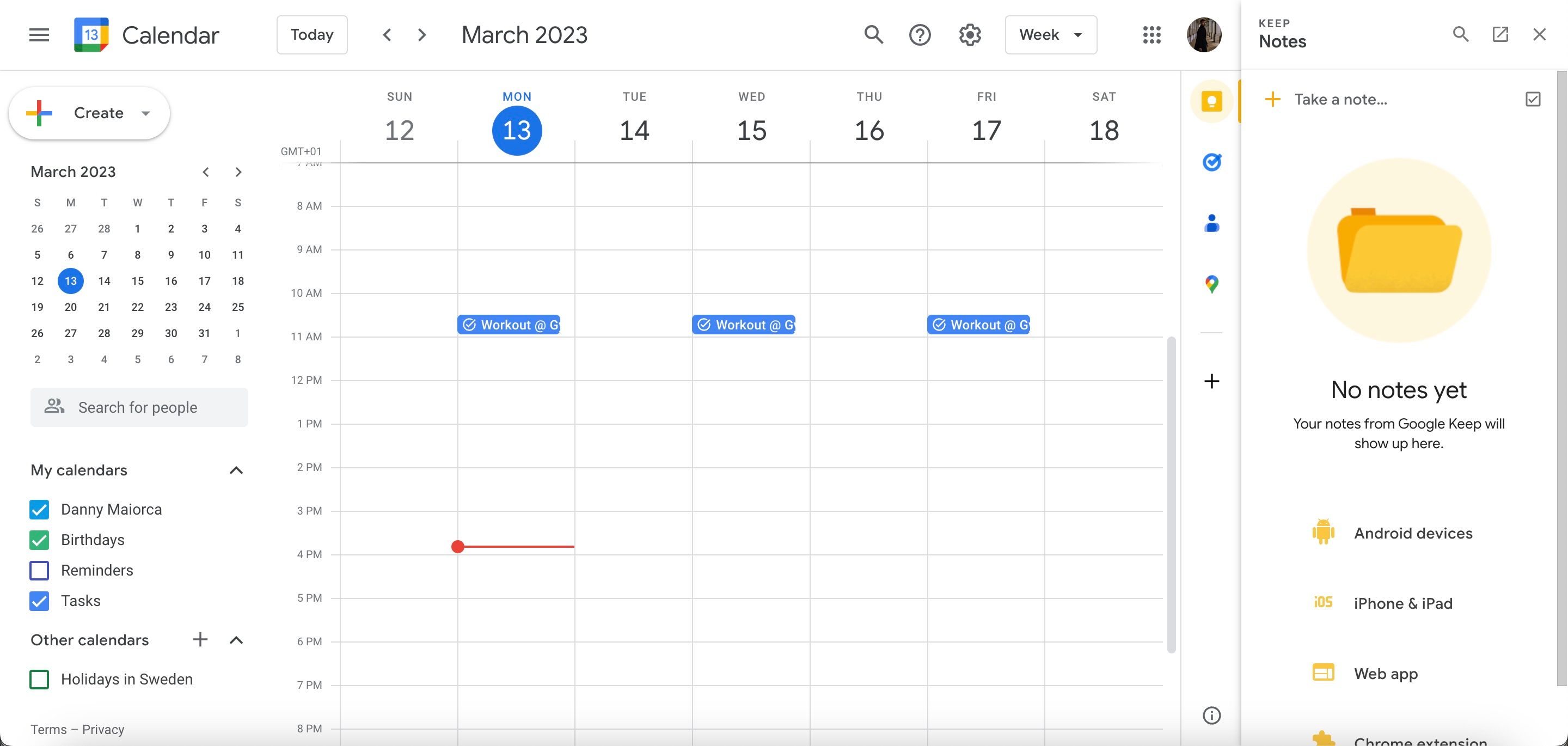
Task: Open the search icon in Calendar toolbar
Action: [x=873, y=35]
